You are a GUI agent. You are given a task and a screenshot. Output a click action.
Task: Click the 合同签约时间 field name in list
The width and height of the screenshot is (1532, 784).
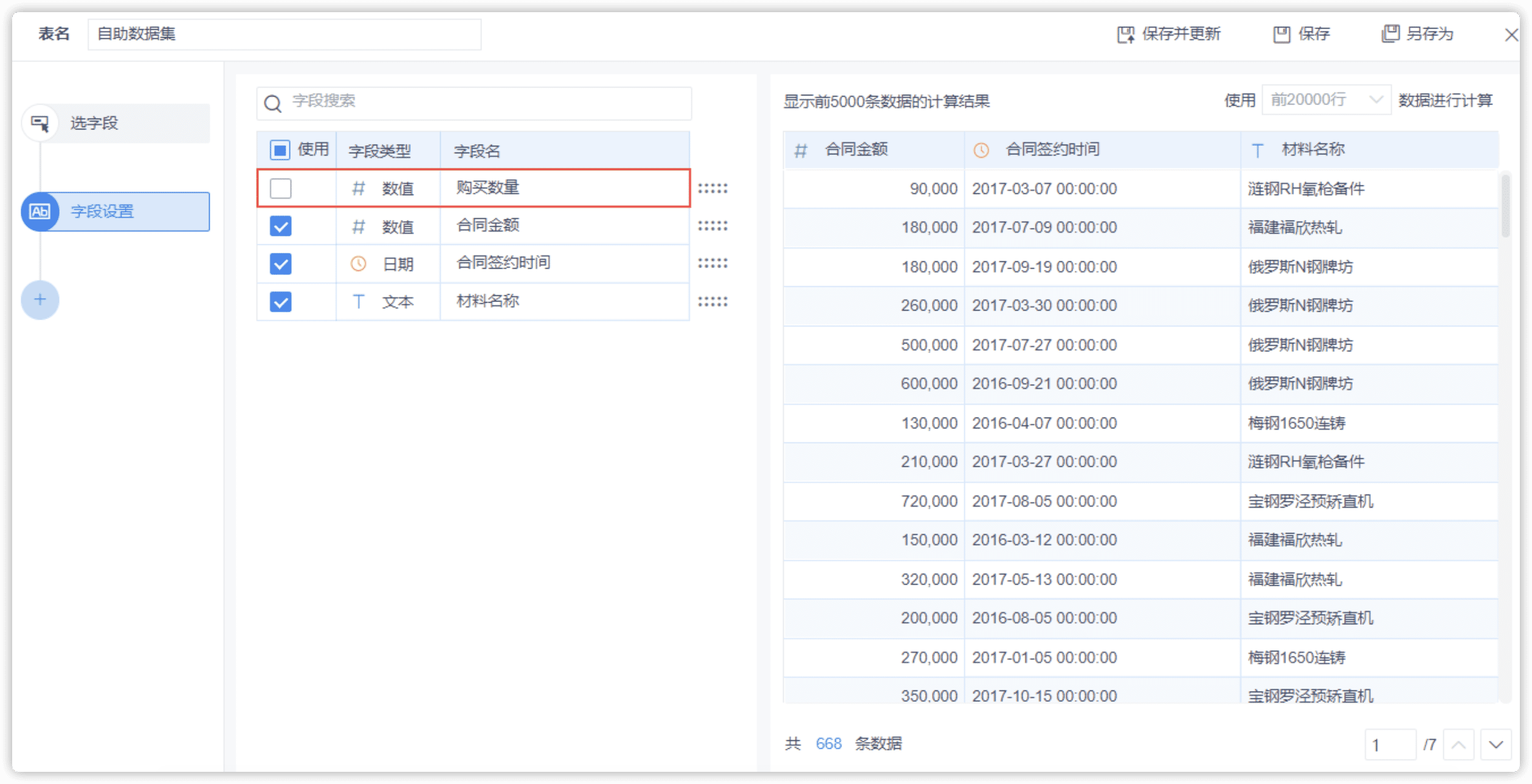pyautogui.click(x=503, y=263)
